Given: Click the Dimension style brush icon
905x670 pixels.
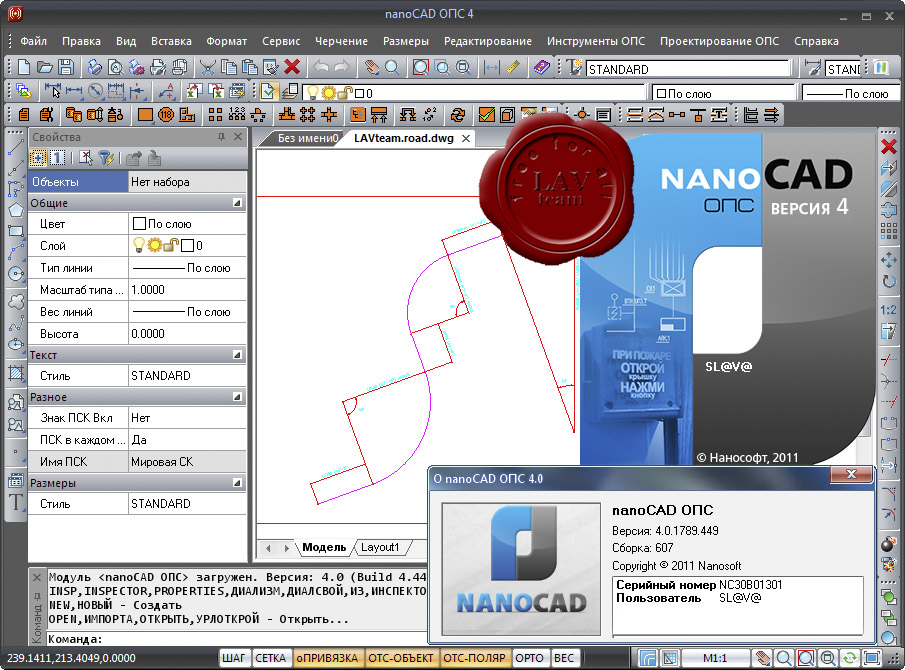Looking at the screenshot, I should click(813, 68).
